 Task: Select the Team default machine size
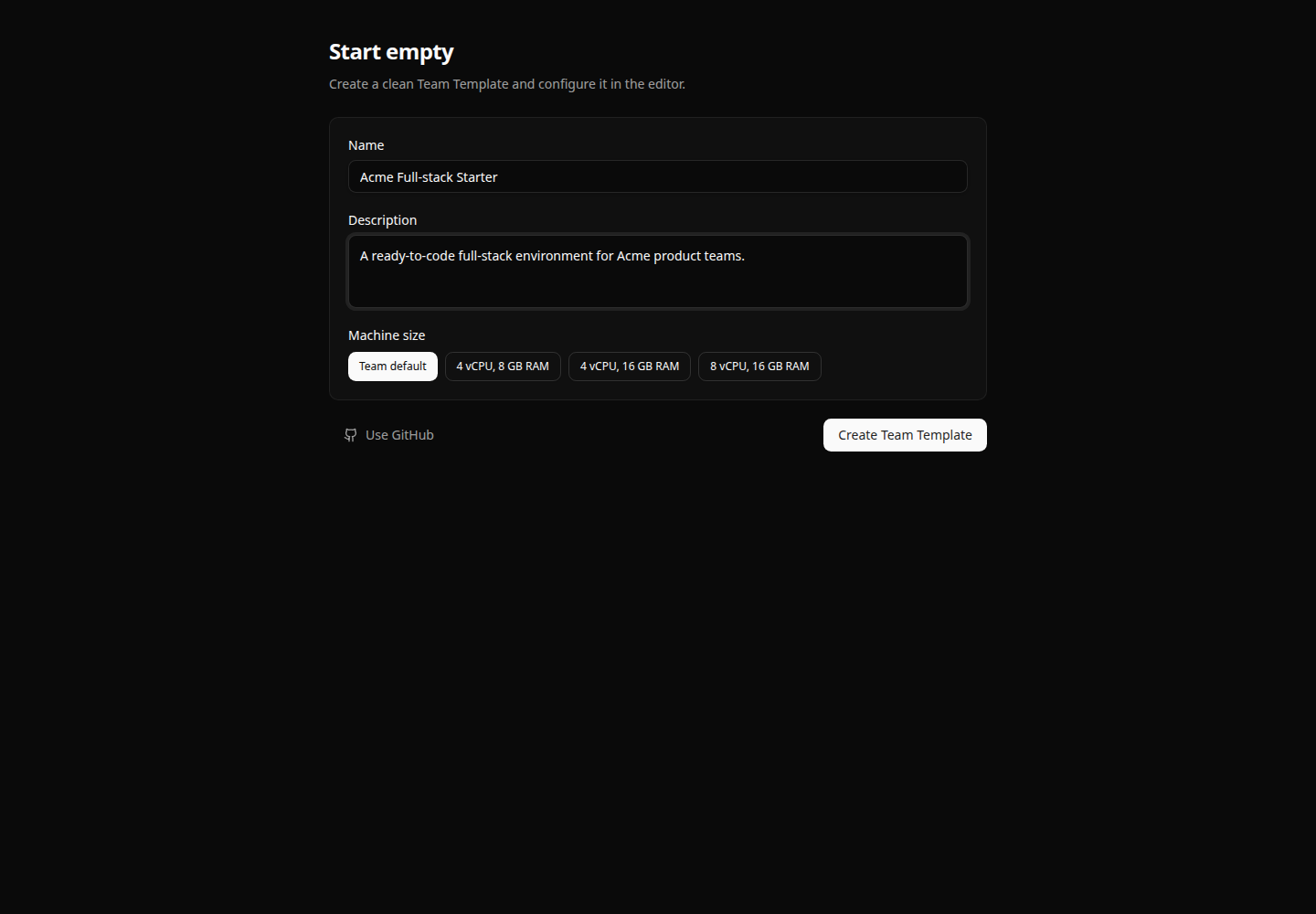tap(393, 367)
